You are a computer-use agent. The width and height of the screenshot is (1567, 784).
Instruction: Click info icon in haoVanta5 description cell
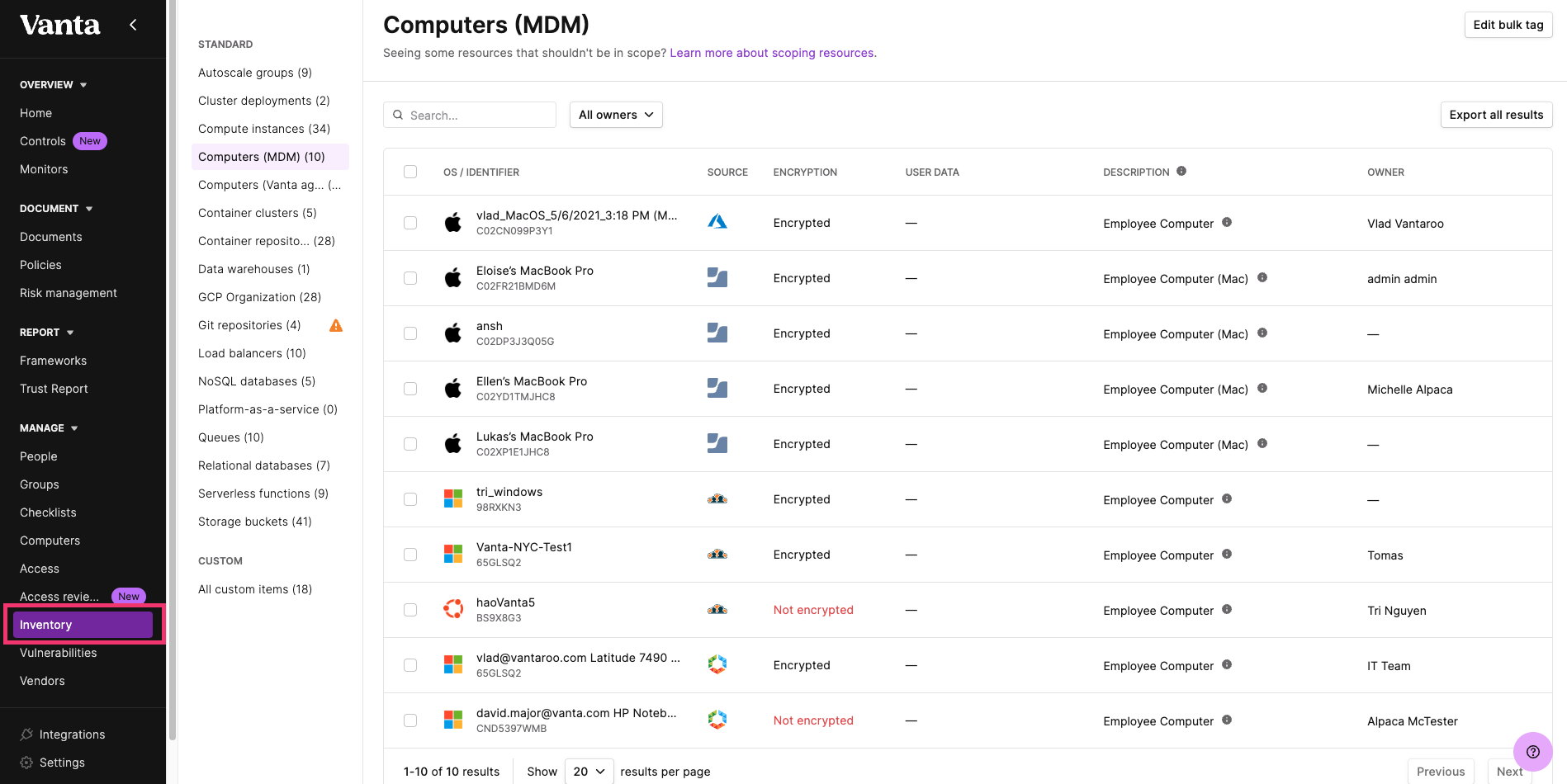1227,609
